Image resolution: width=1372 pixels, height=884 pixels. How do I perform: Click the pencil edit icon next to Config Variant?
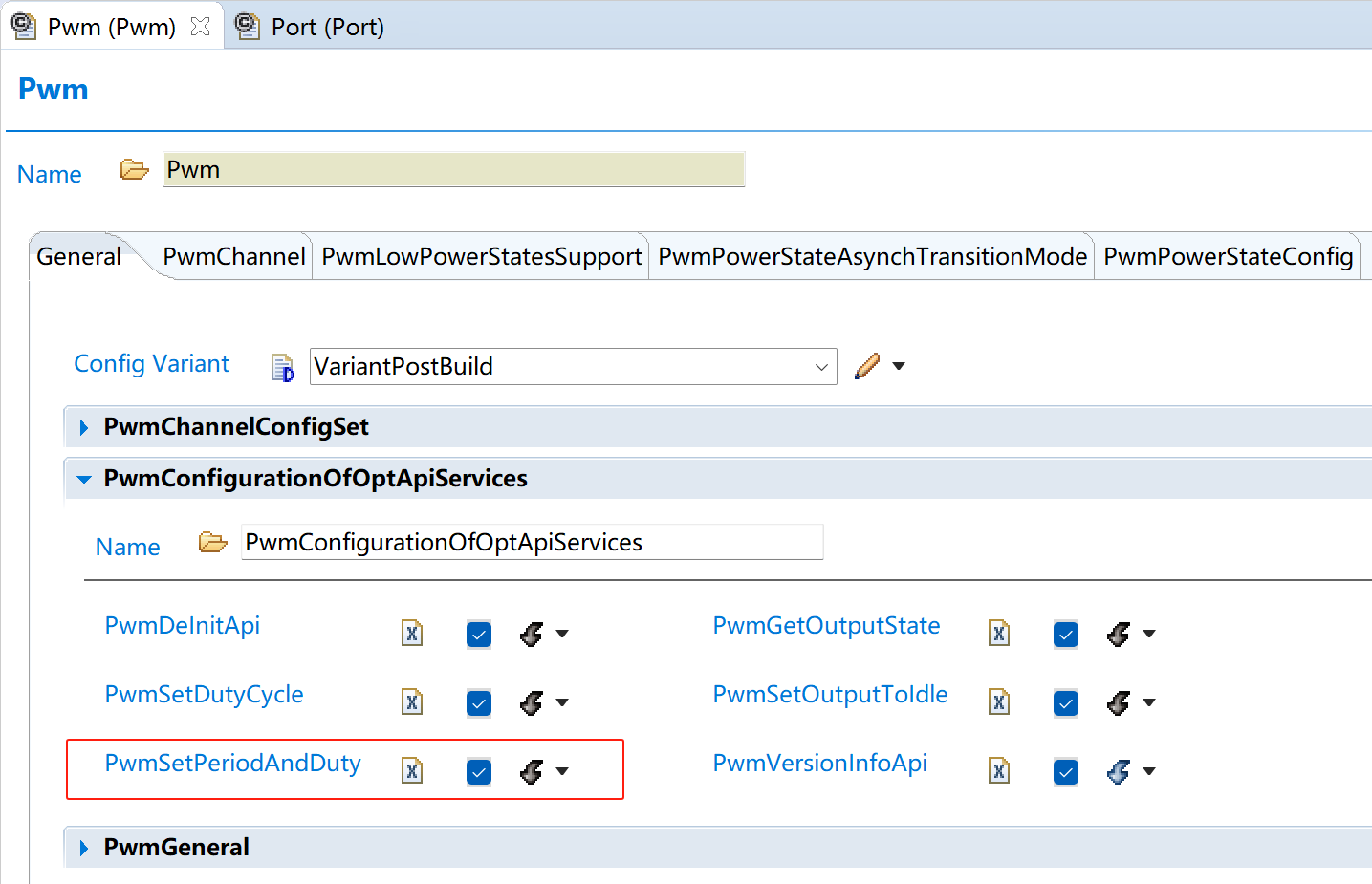click(x=867, y=366)
